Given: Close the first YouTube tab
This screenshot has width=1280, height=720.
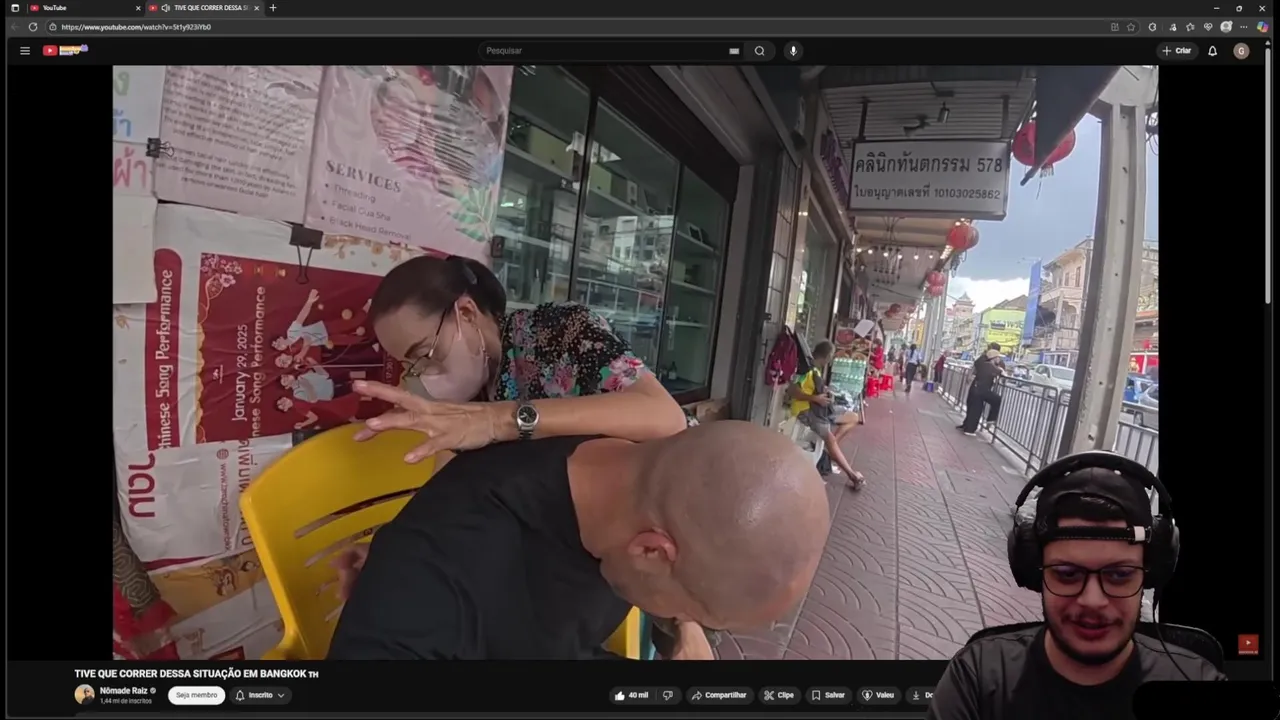Looking at the screenshot, I should coord(138,8).
